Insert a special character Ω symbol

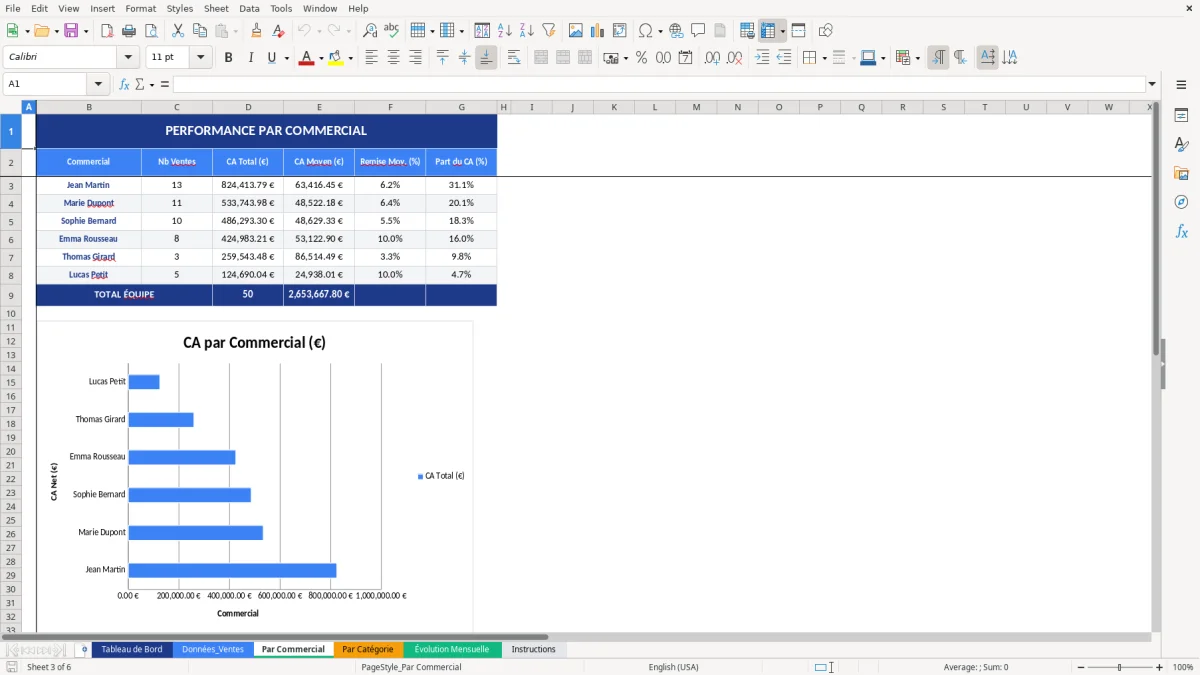(646, 30)
